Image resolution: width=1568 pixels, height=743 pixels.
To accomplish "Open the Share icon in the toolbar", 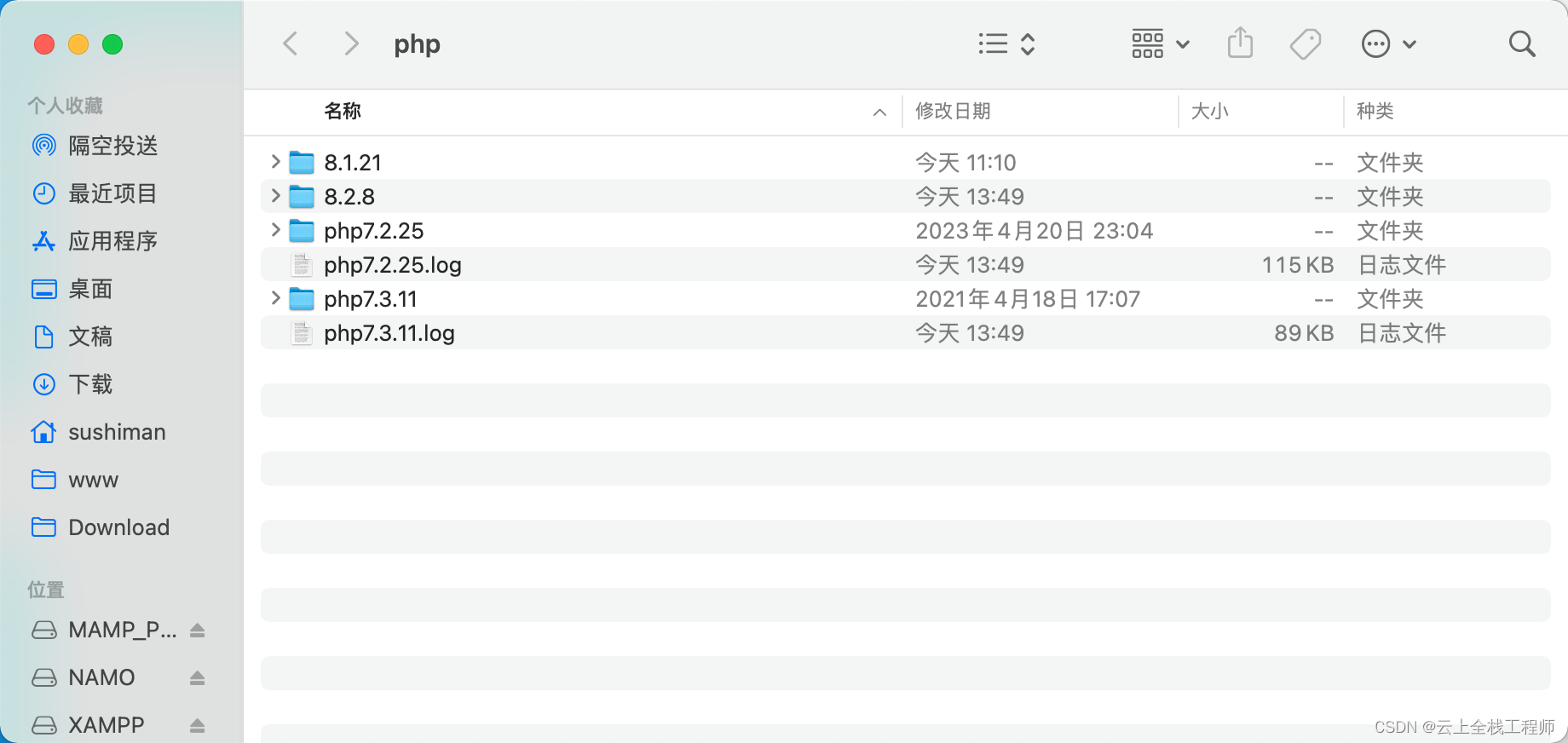I will click(1240, 43).
